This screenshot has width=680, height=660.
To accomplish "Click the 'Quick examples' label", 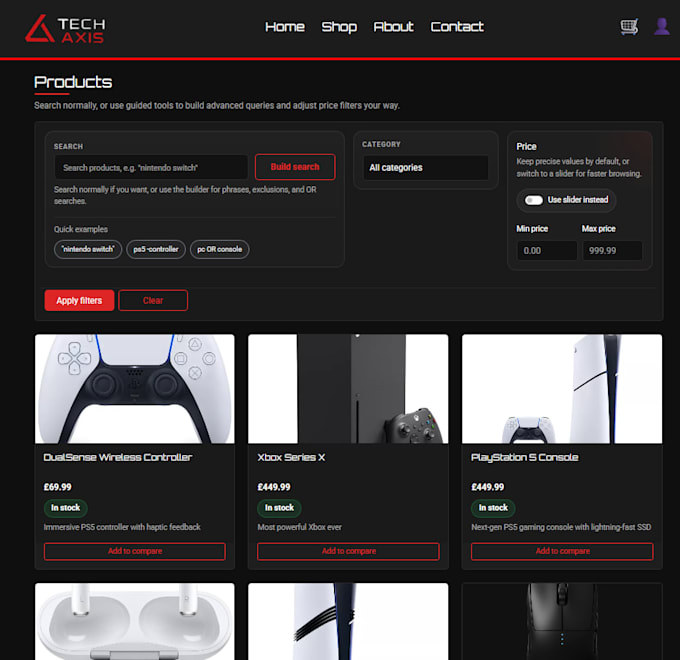I will 81,229.
